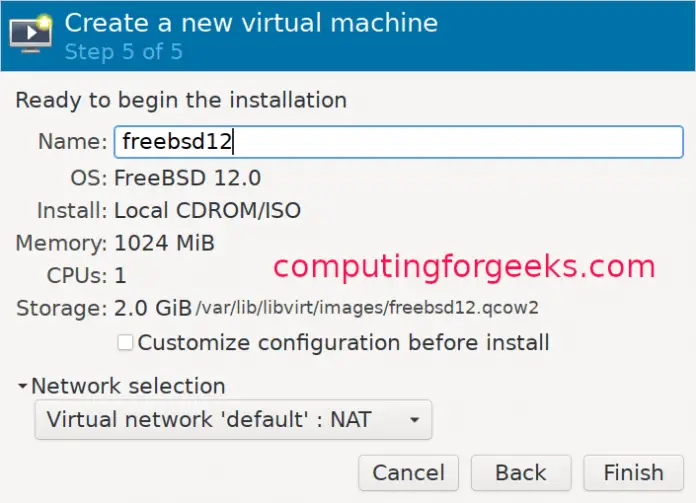Click the Network selection disclosure triangle
Image resolution: width=696 pixels, height=503 pixels.
point(22,386)
